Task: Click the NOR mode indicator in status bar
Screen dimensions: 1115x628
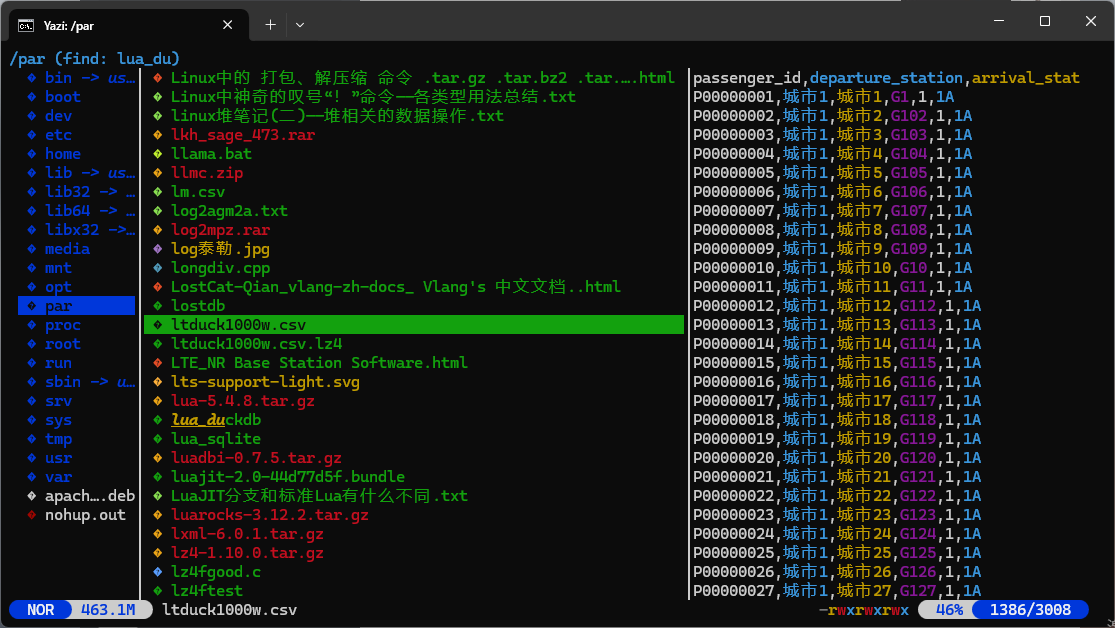Action: click(x=41, y=610)
